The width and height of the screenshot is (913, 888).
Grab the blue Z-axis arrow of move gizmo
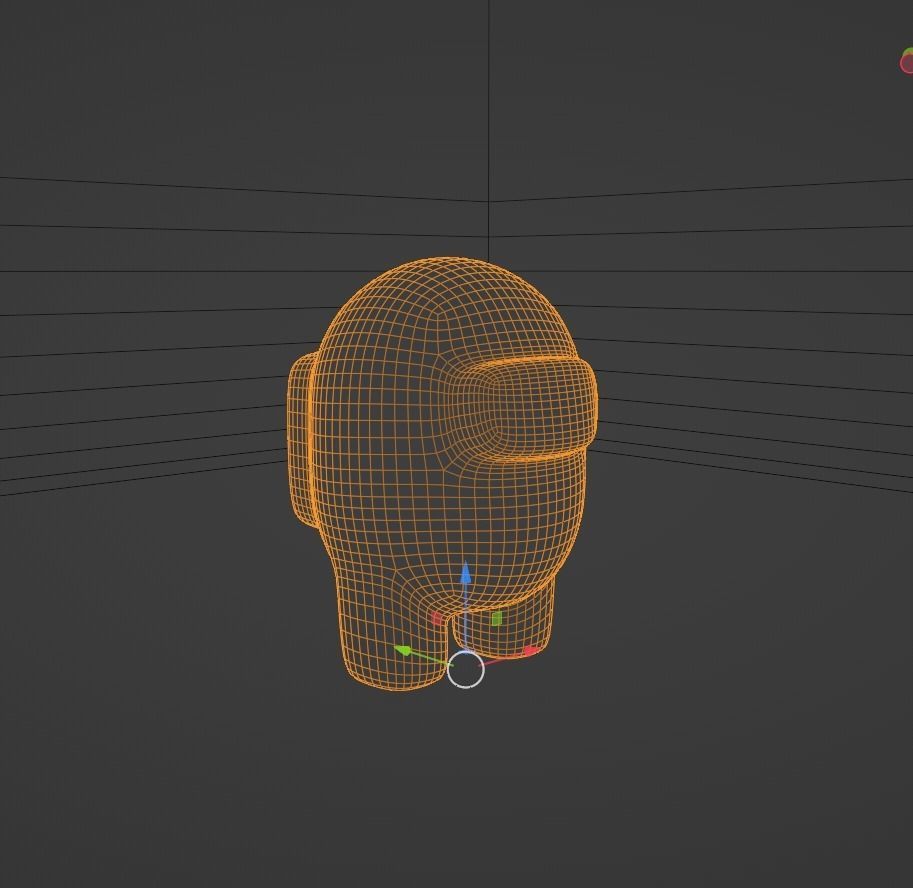point(465,573)
